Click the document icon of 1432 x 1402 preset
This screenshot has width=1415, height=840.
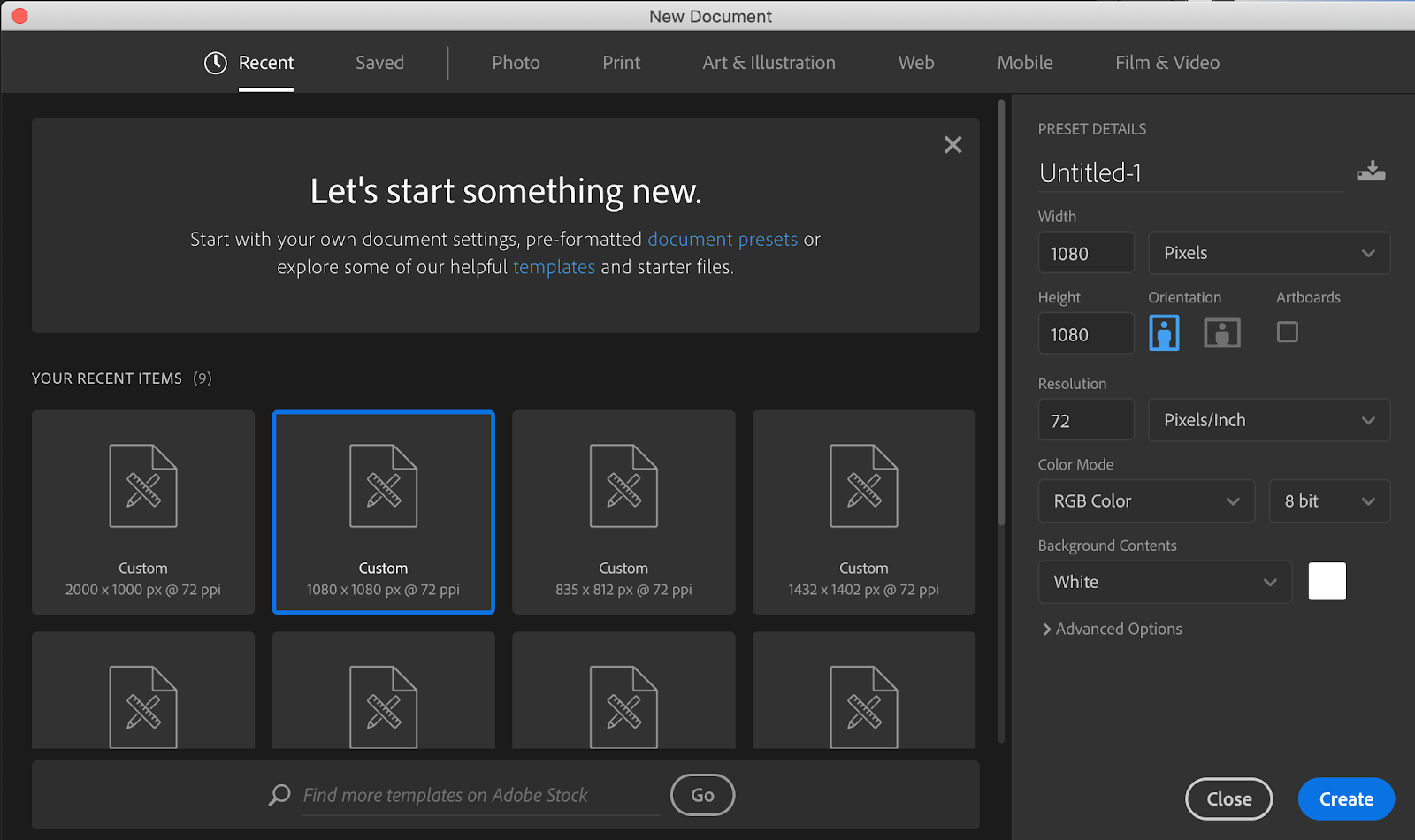coord(864,486)
